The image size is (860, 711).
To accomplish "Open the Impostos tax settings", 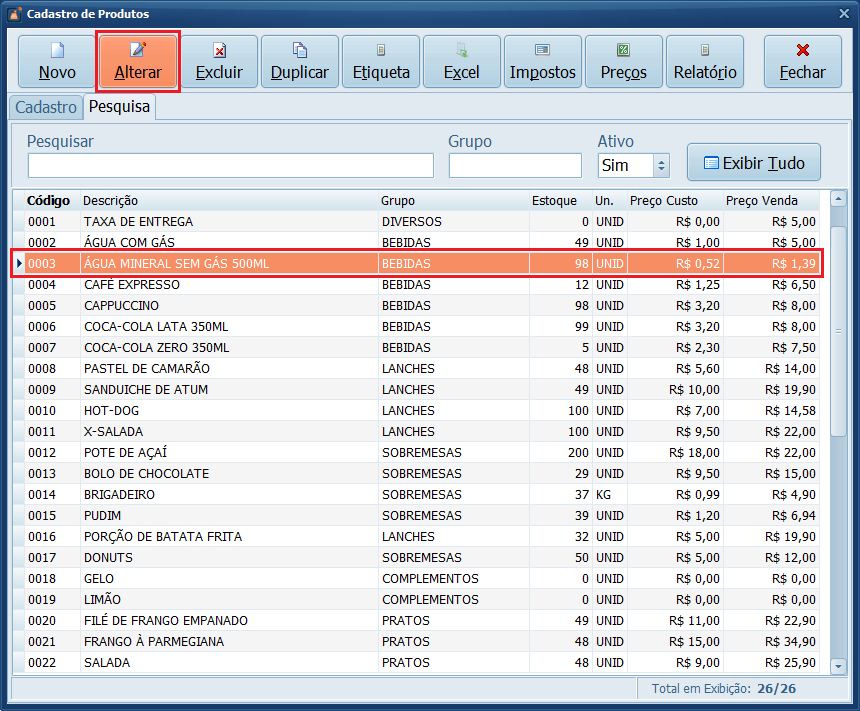I will coord(543,62).
